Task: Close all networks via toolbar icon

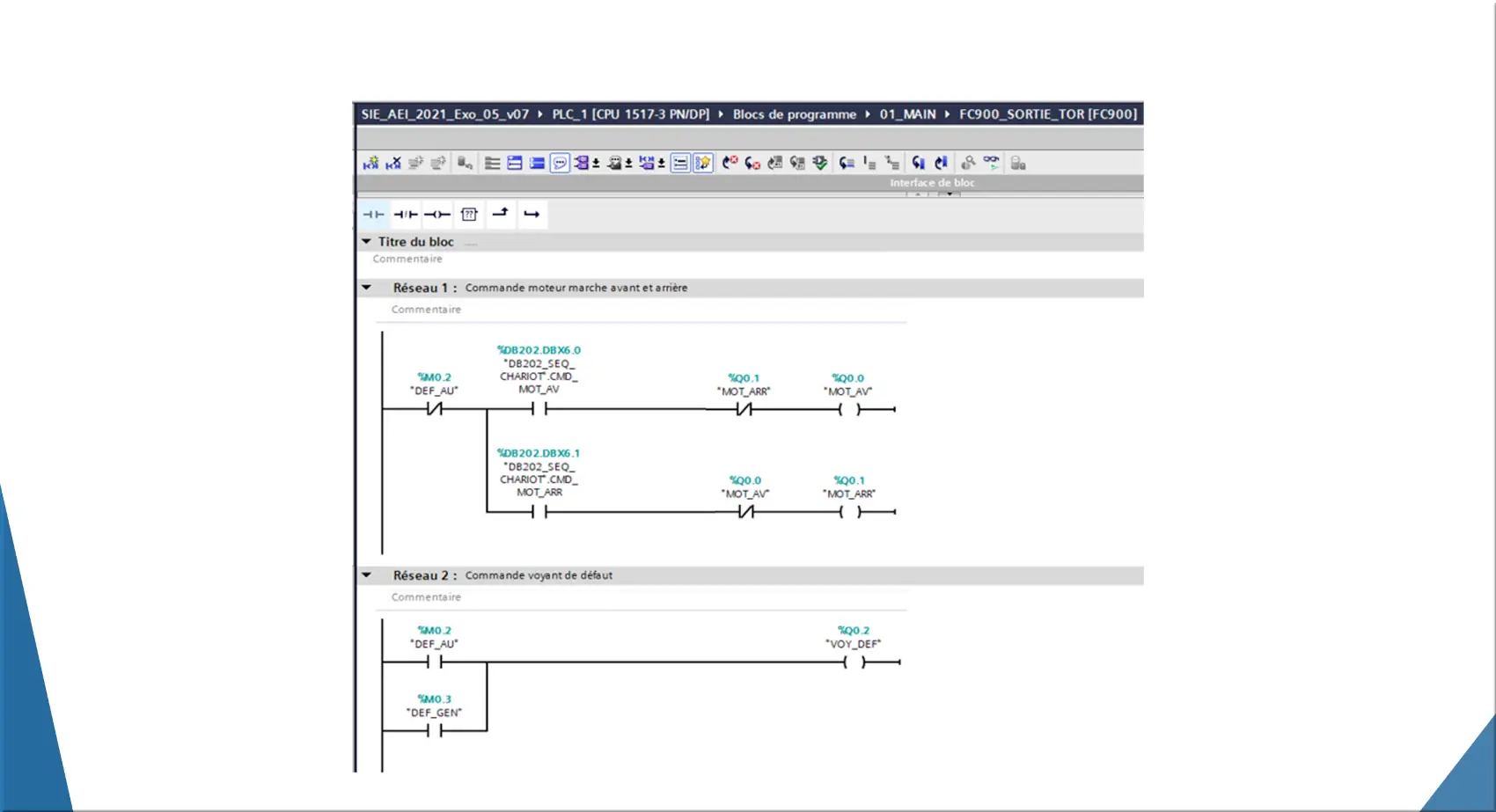Action: (x=537, y=163)
